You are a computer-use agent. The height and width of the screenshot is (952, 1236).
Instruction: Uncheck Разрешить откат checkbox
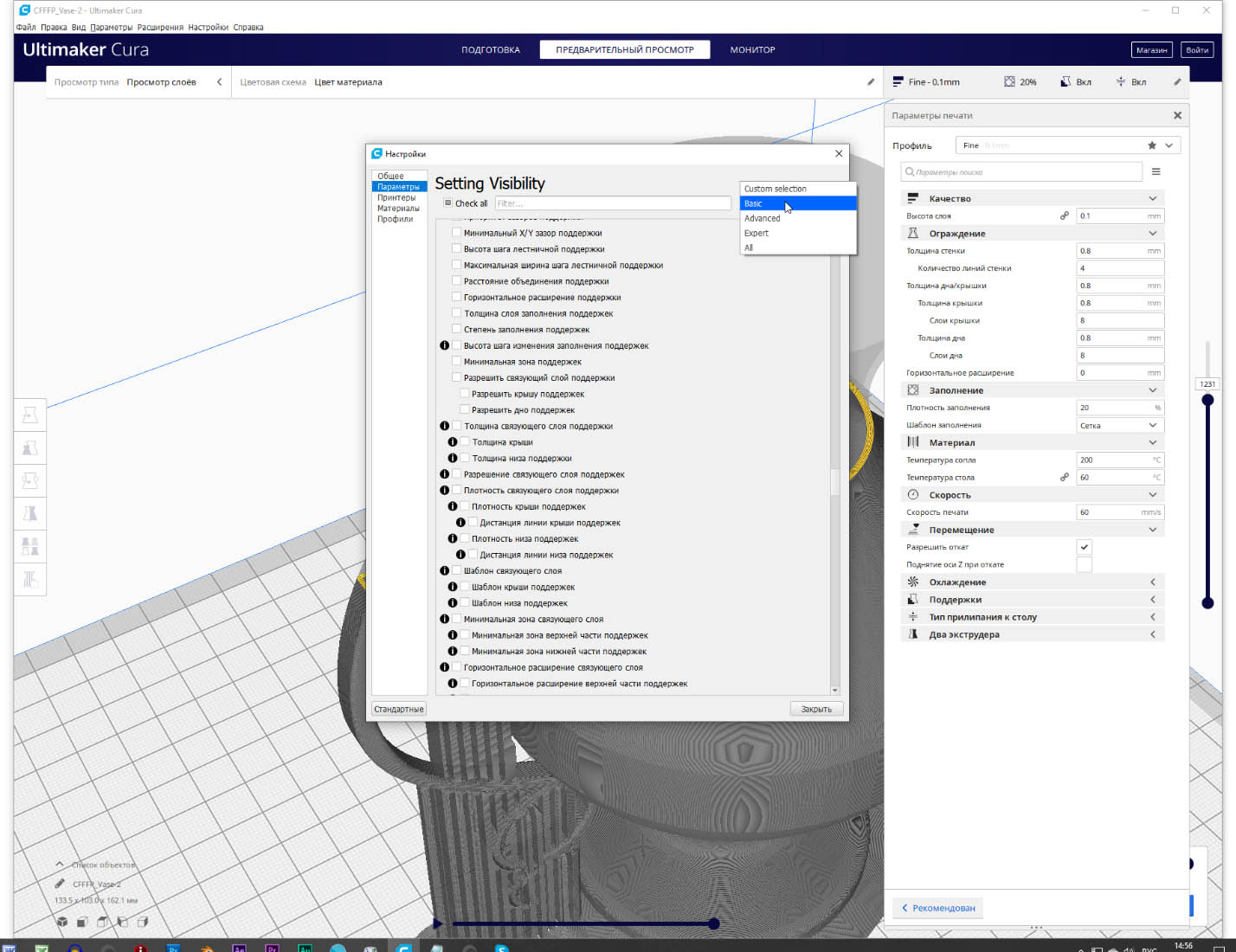pos(1085,547)
